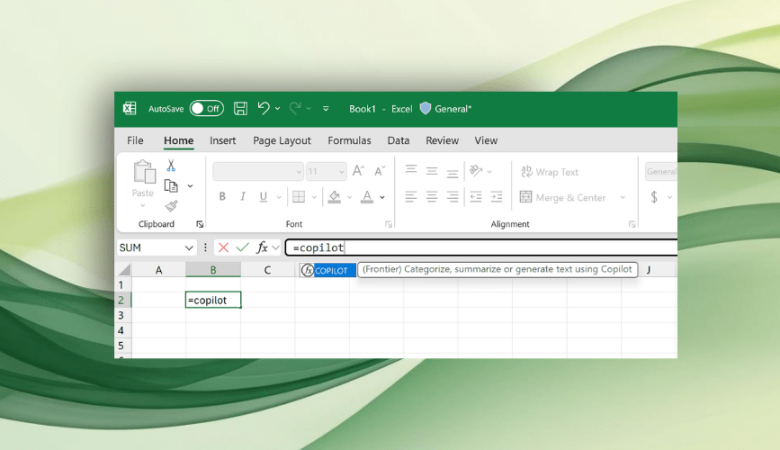
Task: Go to the Formulas tab
Action: [349, 141]
